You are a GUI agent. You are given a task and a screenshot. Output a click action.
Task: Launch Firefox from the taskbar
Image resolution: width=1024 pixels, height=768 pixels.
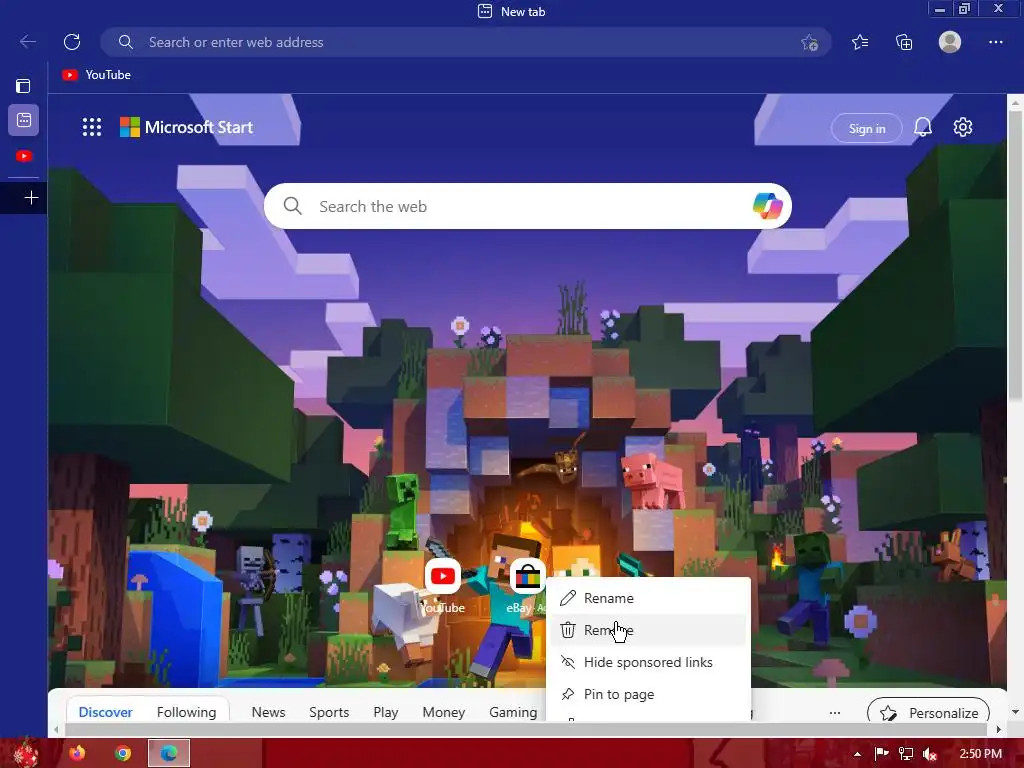coord(77,753)
